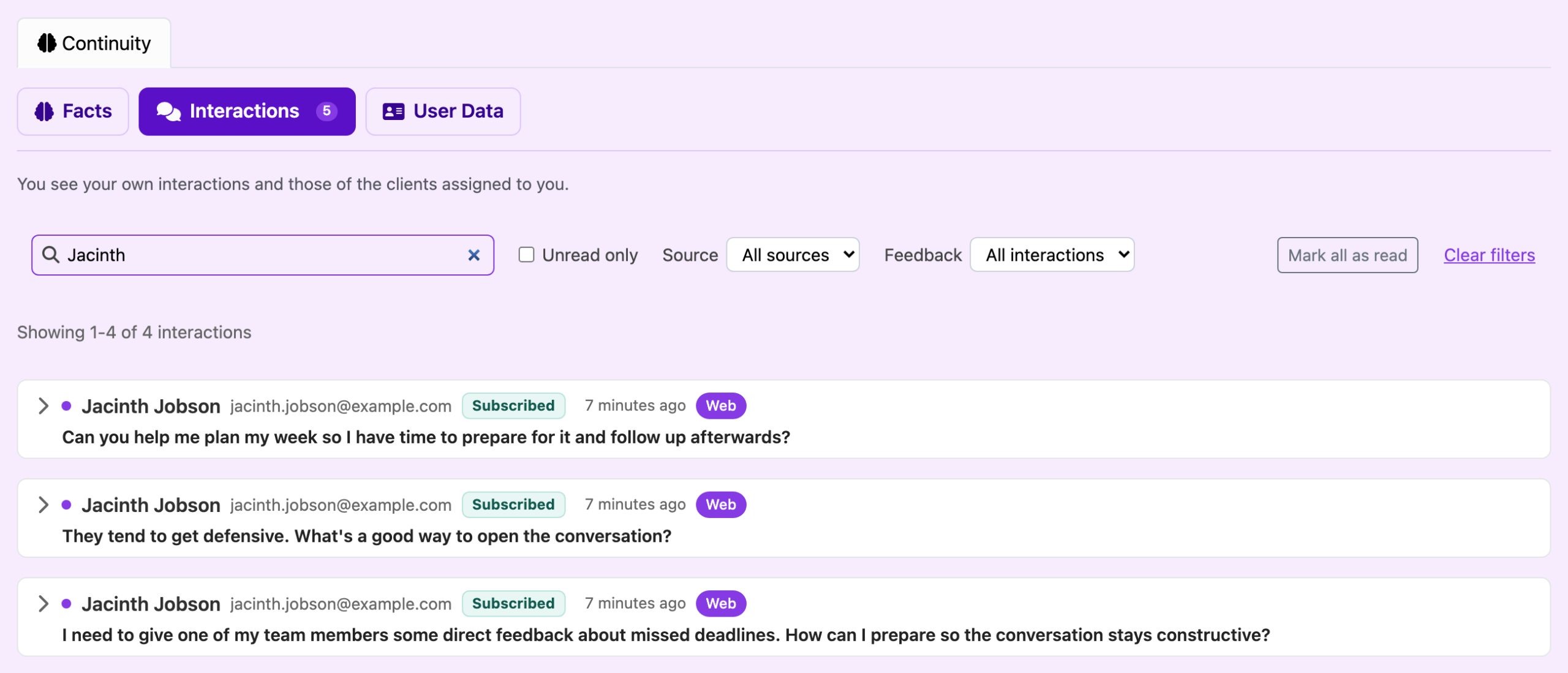The width and height of the screenshot is (1568, 673).
Task: Click the Continuity brain logo icon
Action: click(x=47, y=43)
